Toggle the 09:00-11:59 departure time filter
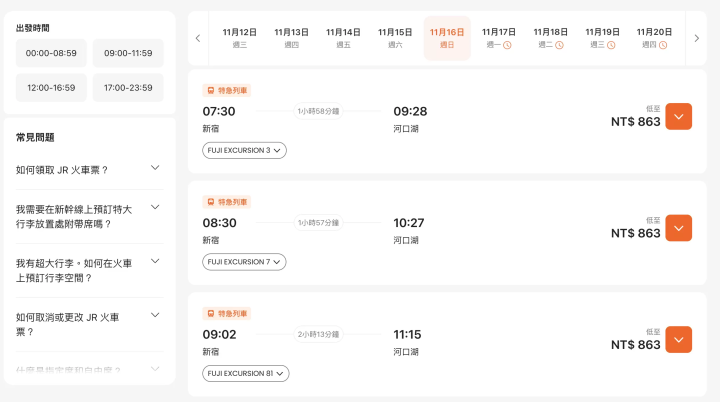 click(x=128, y=53)
